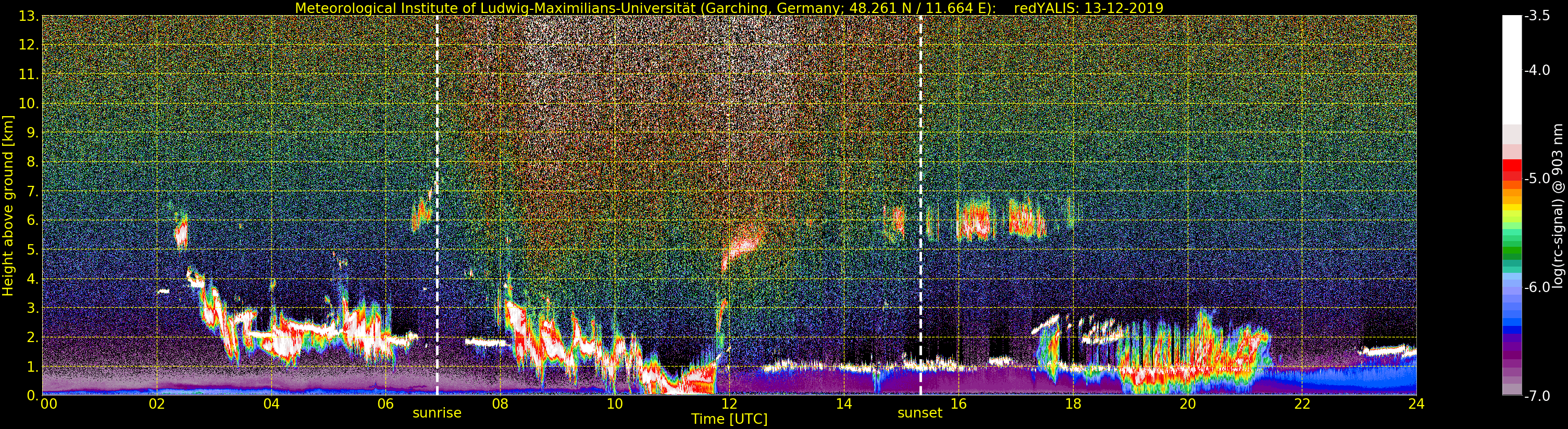Click the x-axis tick '10'
This screenshot has height=429, width=1568.
tap(615, 403)
